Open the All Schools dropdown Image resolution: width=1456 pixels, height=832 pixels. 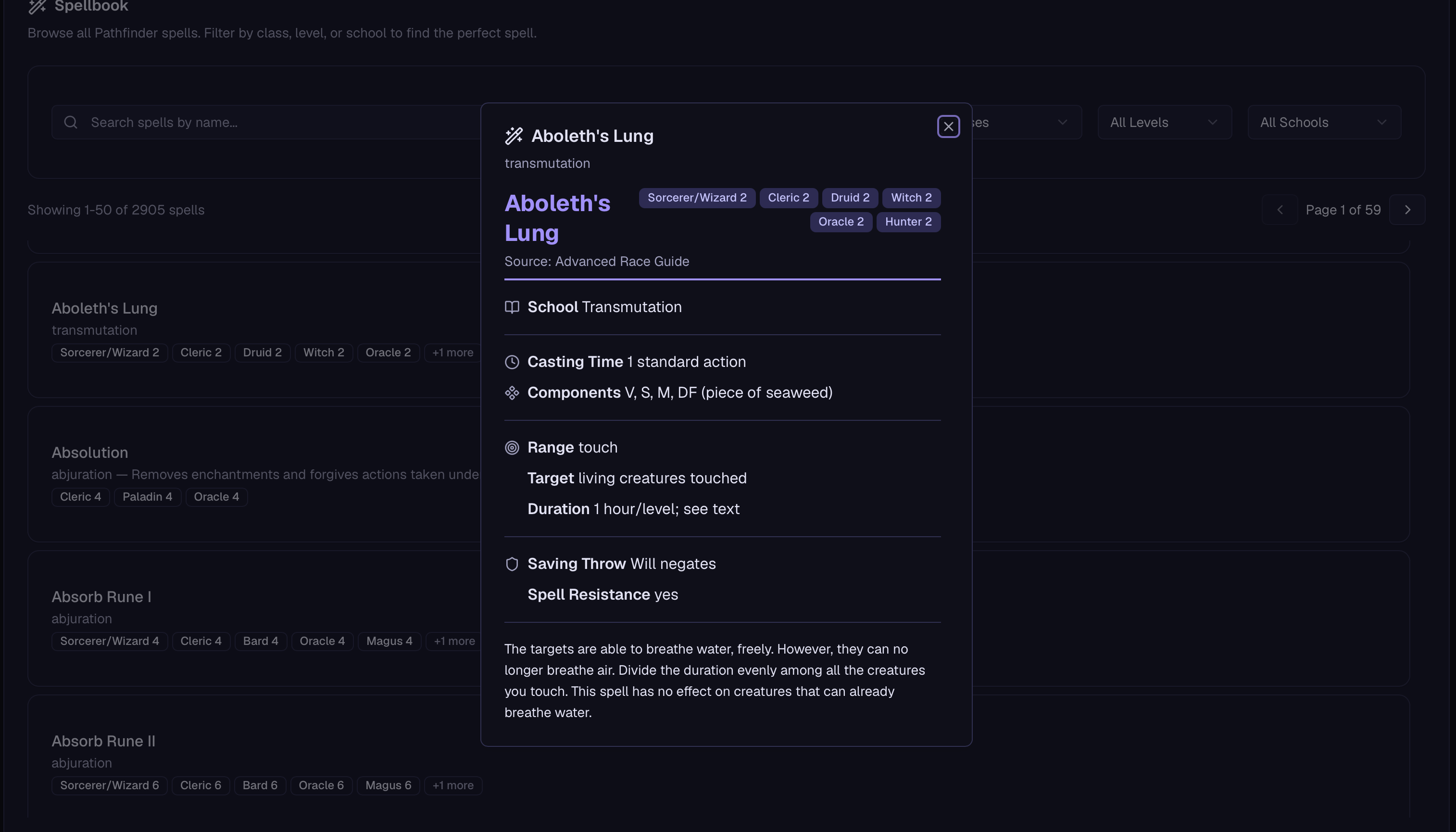(x=1324, y=122)
